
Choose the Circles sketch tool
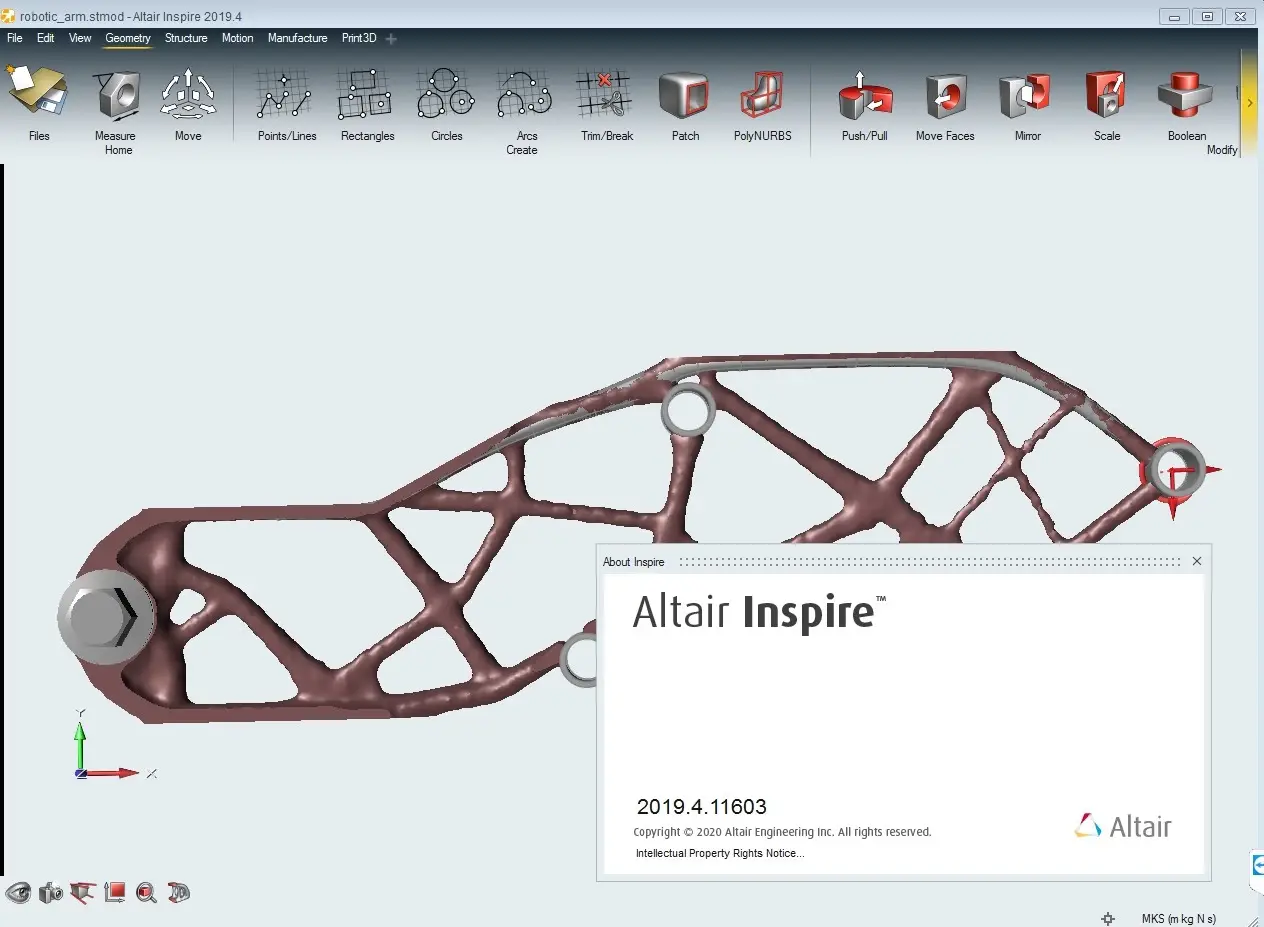pos(446,95)
